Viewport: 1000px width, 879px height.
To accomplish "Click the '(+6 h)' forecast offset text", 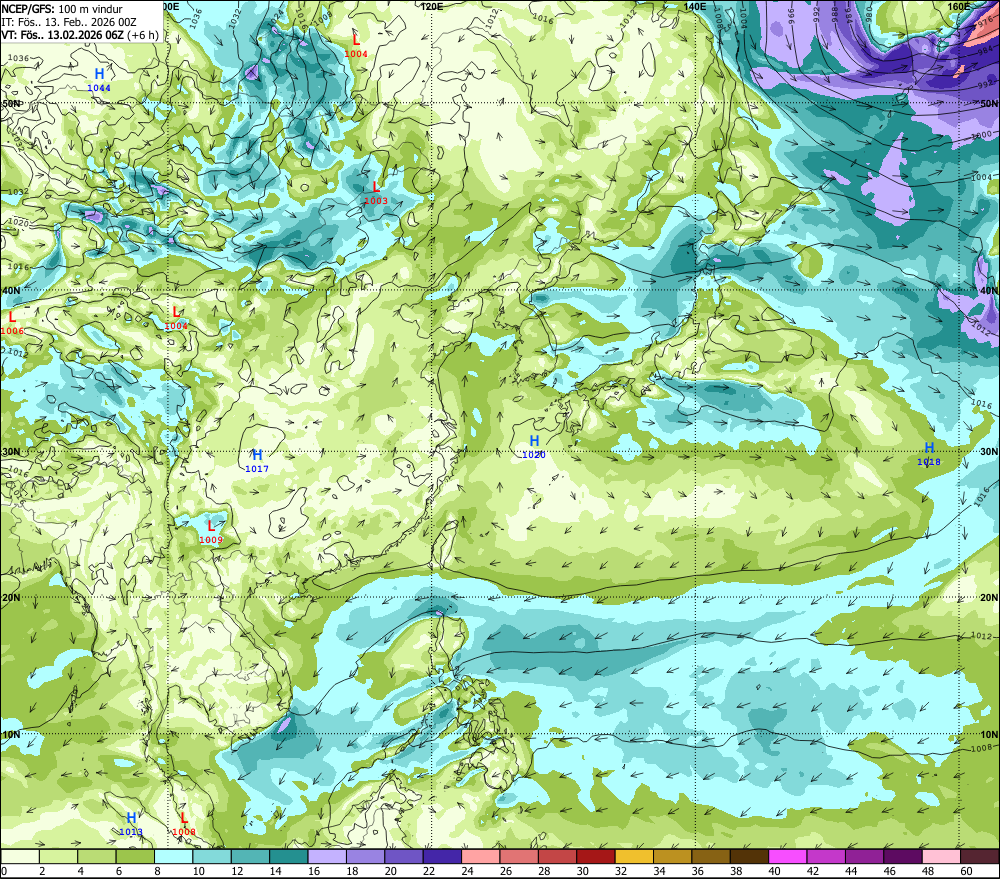I will pyautogui.click(x=143, y=35).
